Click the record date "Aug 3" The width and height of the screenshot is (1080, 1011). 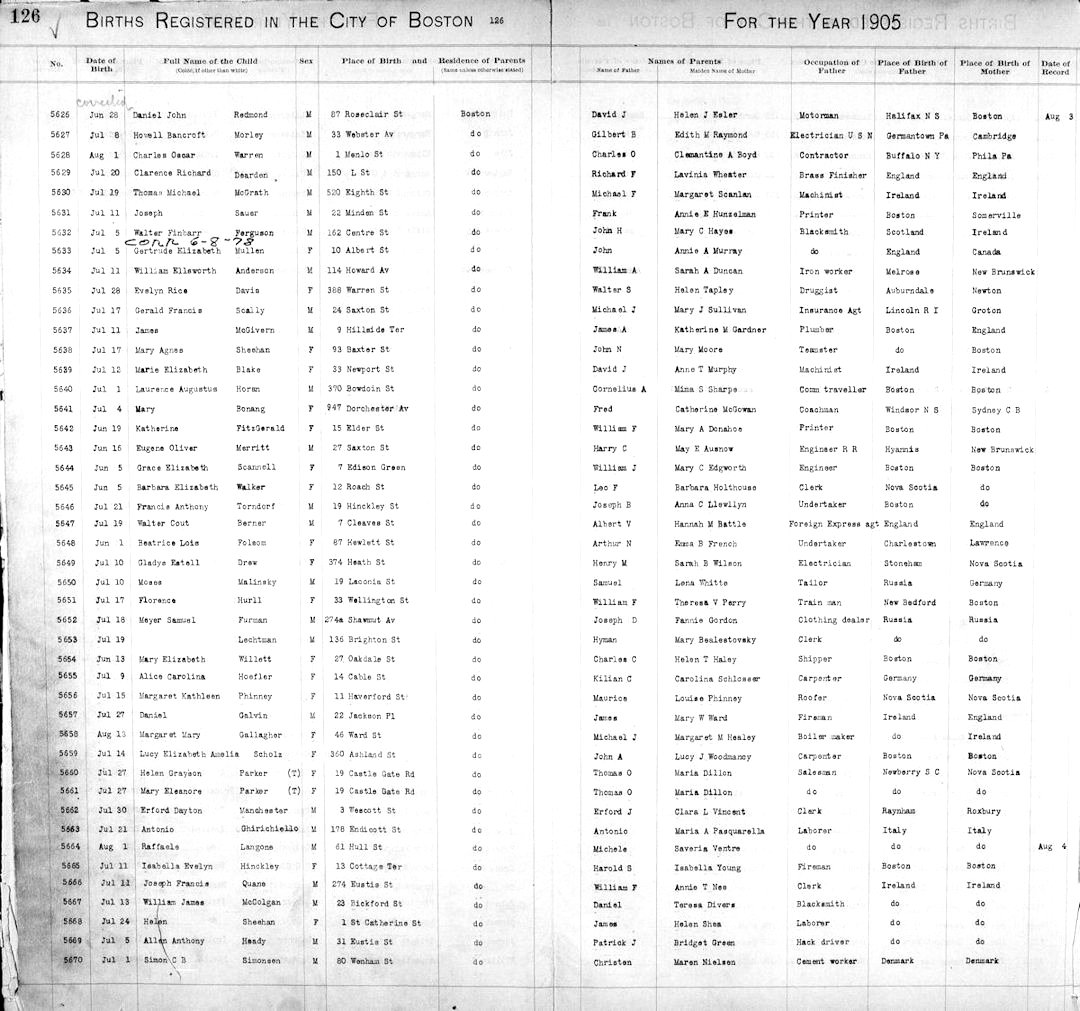1059,116
